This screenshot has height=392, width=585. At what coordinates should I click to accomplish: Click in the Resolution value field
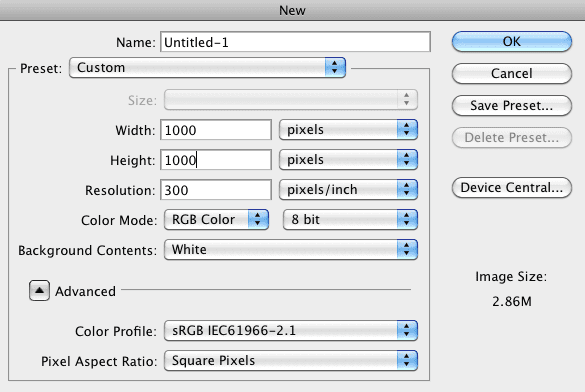[x=216, y=190]
